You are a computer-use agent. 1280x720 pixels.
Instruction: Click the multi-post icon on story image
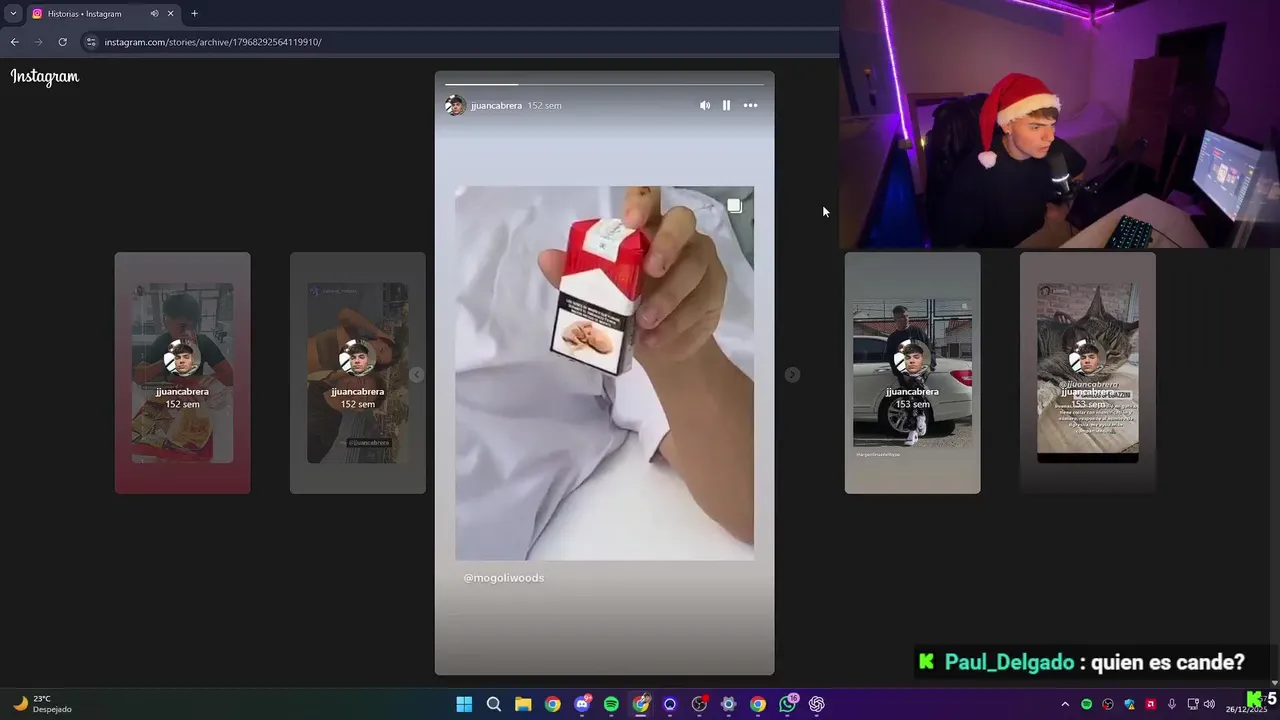734,206
